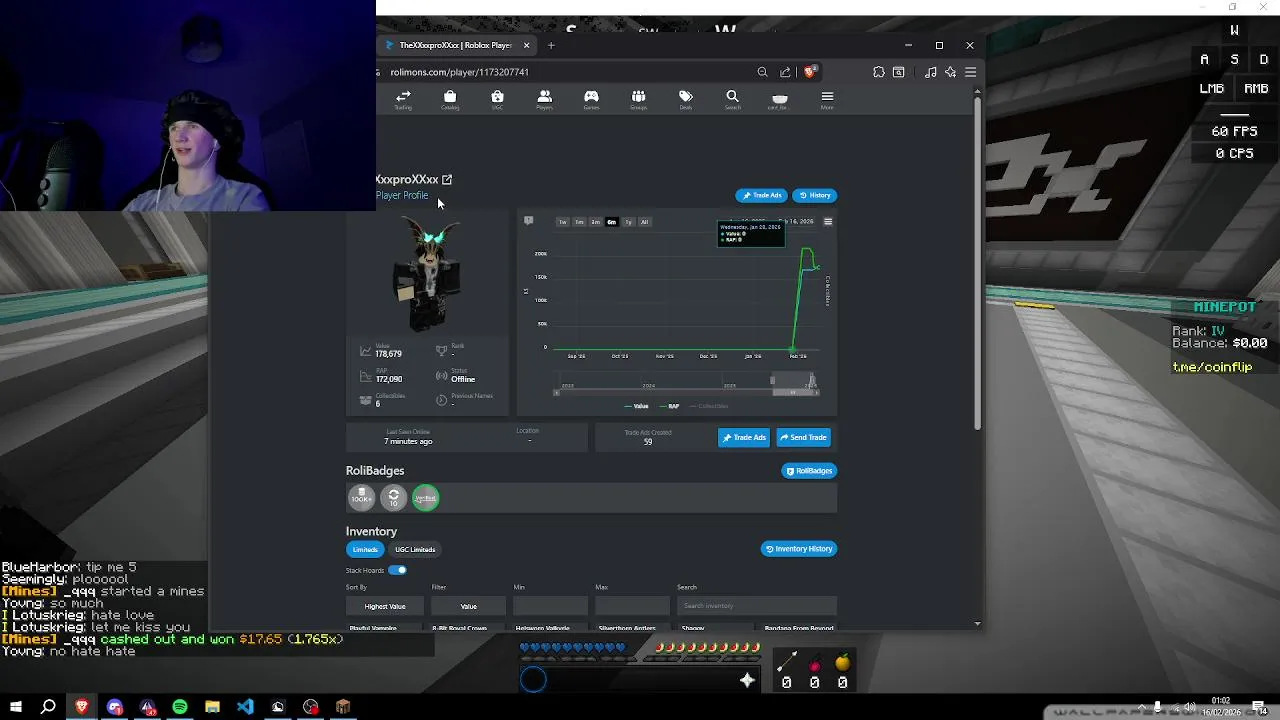Switch to the UGC Limiteds inventory tab
This screenshot has height=720, width=1280.
pyautogui.click(x=415, y=549)
